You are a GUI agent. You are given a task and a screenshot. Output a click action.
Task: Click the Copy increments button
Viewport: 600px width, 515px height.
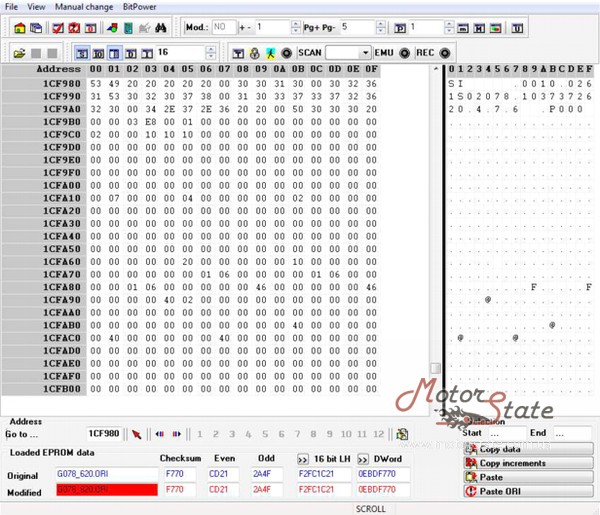click(528, 463)
